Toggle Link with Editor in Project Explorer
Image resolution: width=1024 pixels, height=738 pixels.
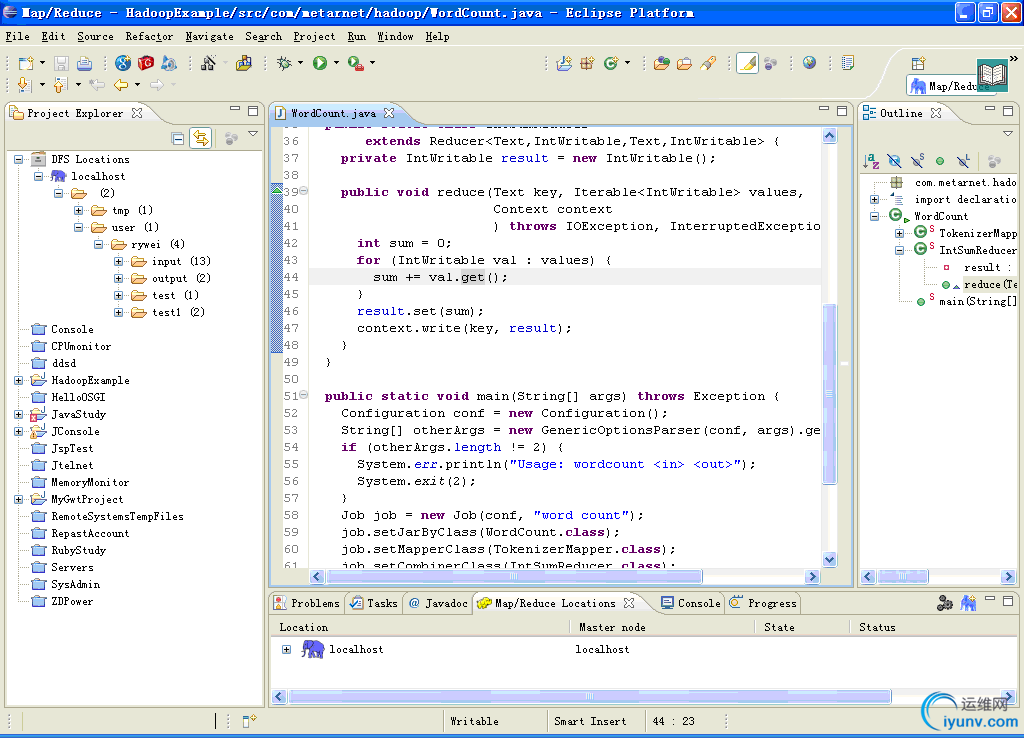click(x=200, y=138)
